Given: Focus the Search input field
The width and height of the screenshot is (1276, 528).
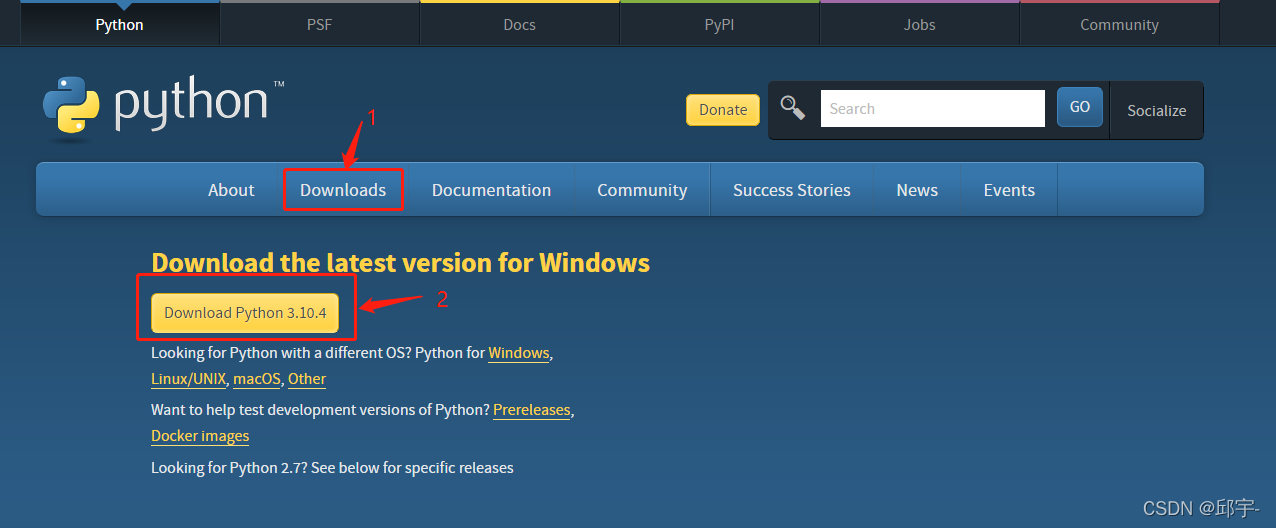Looking at the screenshot, I should point(933,108).
